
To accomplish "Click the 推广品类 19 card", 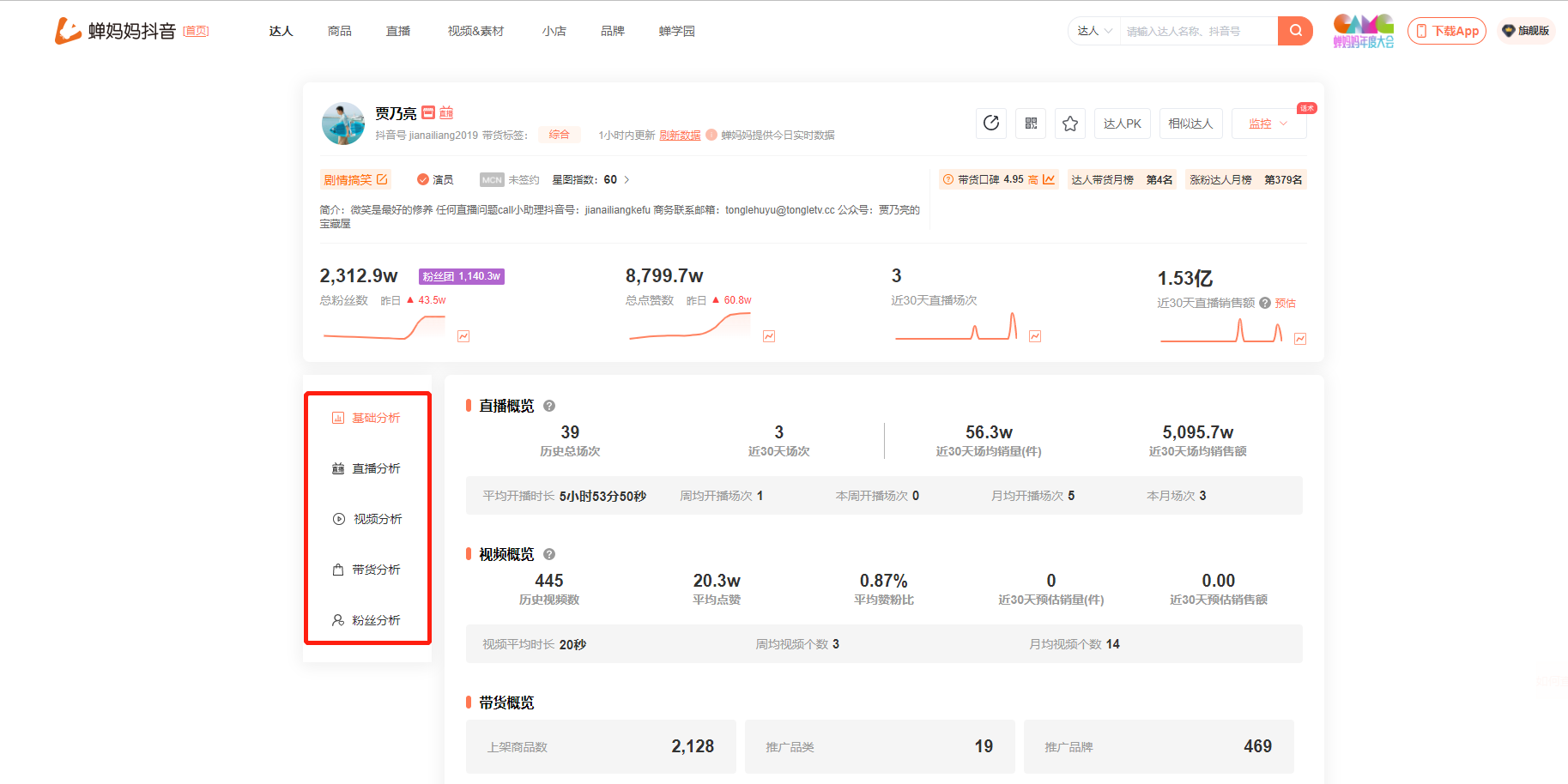I will [880, 746].
